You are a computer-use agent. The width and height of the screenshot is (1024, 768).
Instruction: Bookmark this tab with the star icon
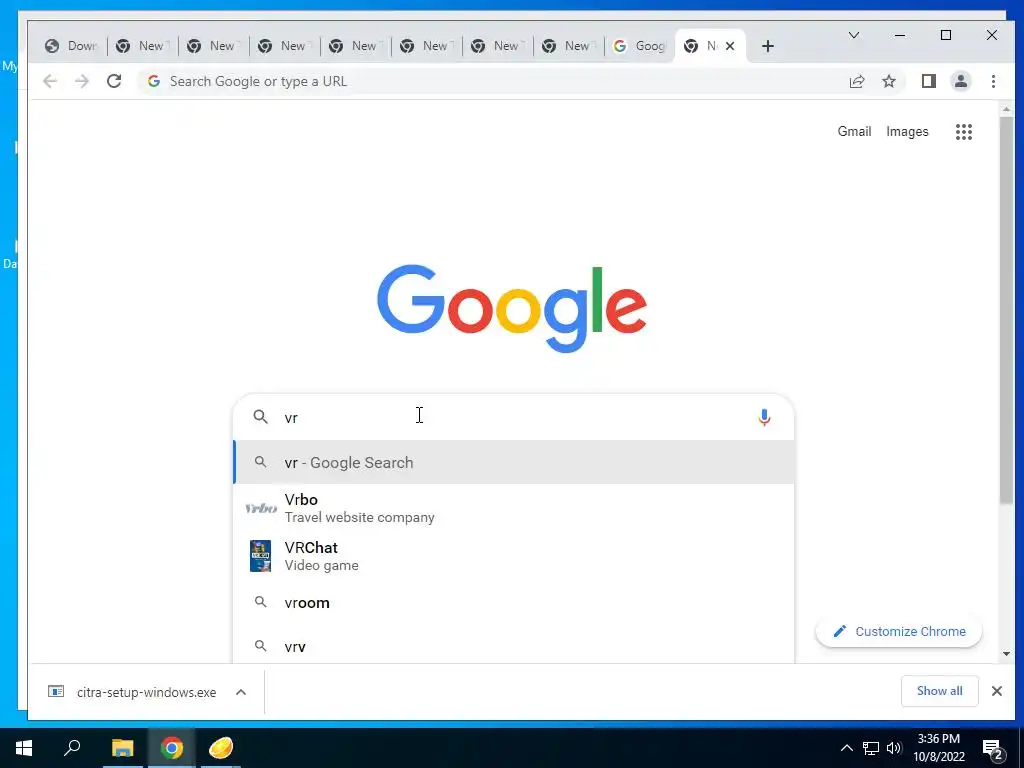tap(889, 81)
